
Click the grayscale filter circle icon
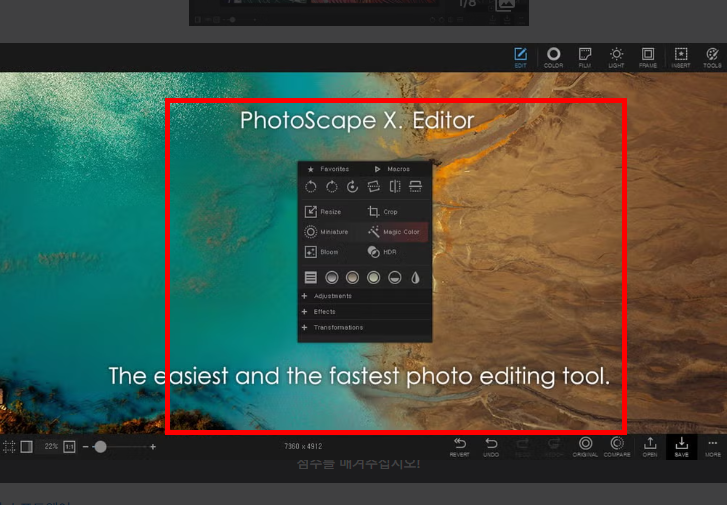(x=332, y=277)
